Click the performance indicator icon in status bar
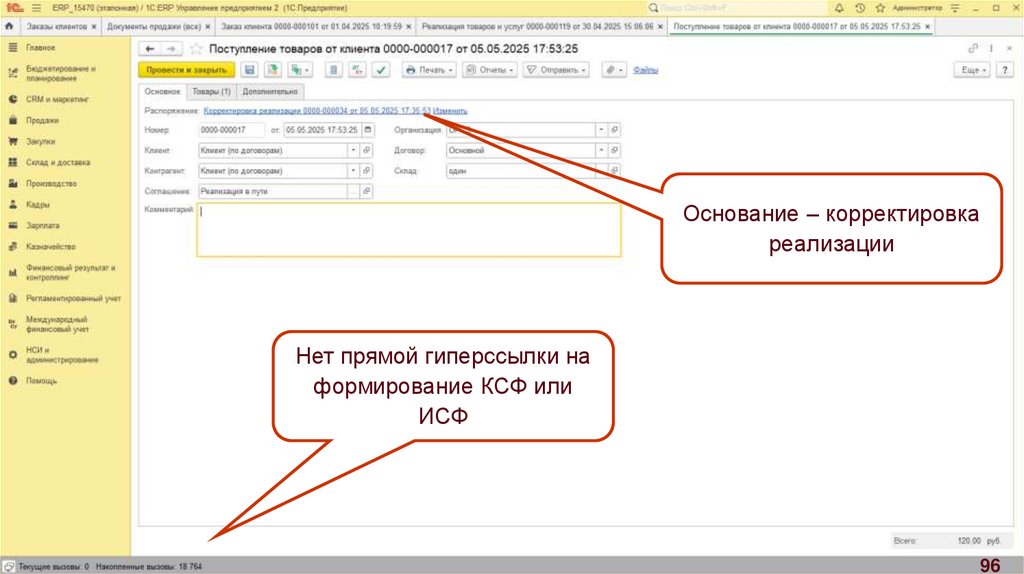The height and width of the screenshot is (574, 1024). 8,567
